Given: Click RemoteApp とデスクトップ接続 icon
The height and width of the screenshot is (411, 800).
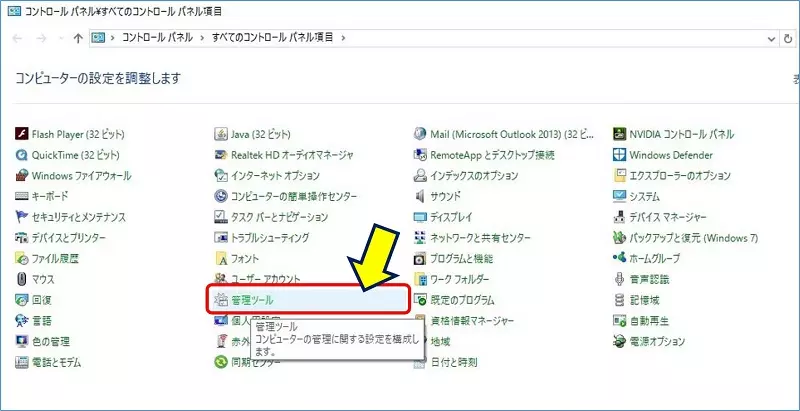Looking at the screenshot, I should tap(419, 155).
